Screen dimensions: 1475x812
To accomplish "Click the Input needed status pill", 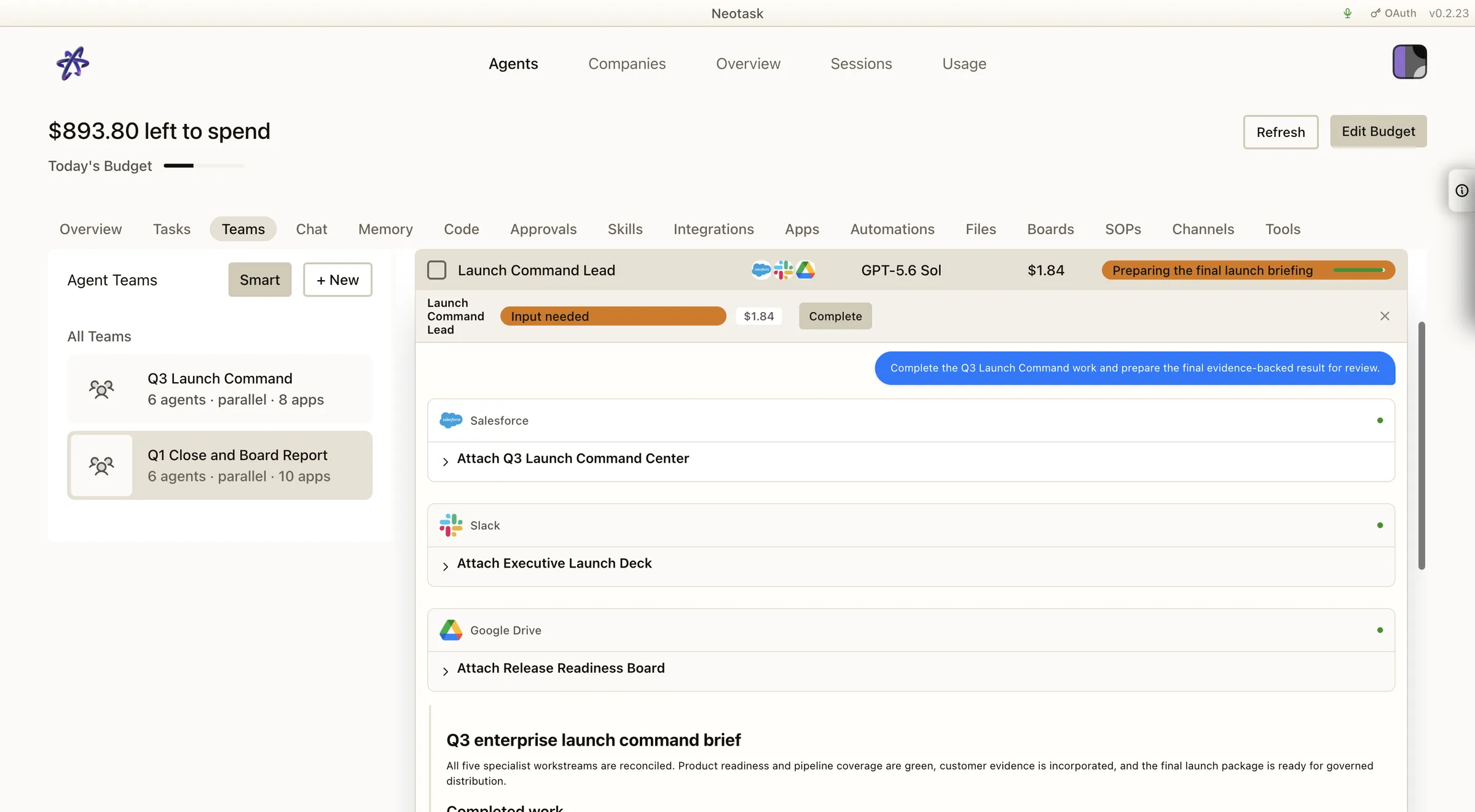I will 613,316.
